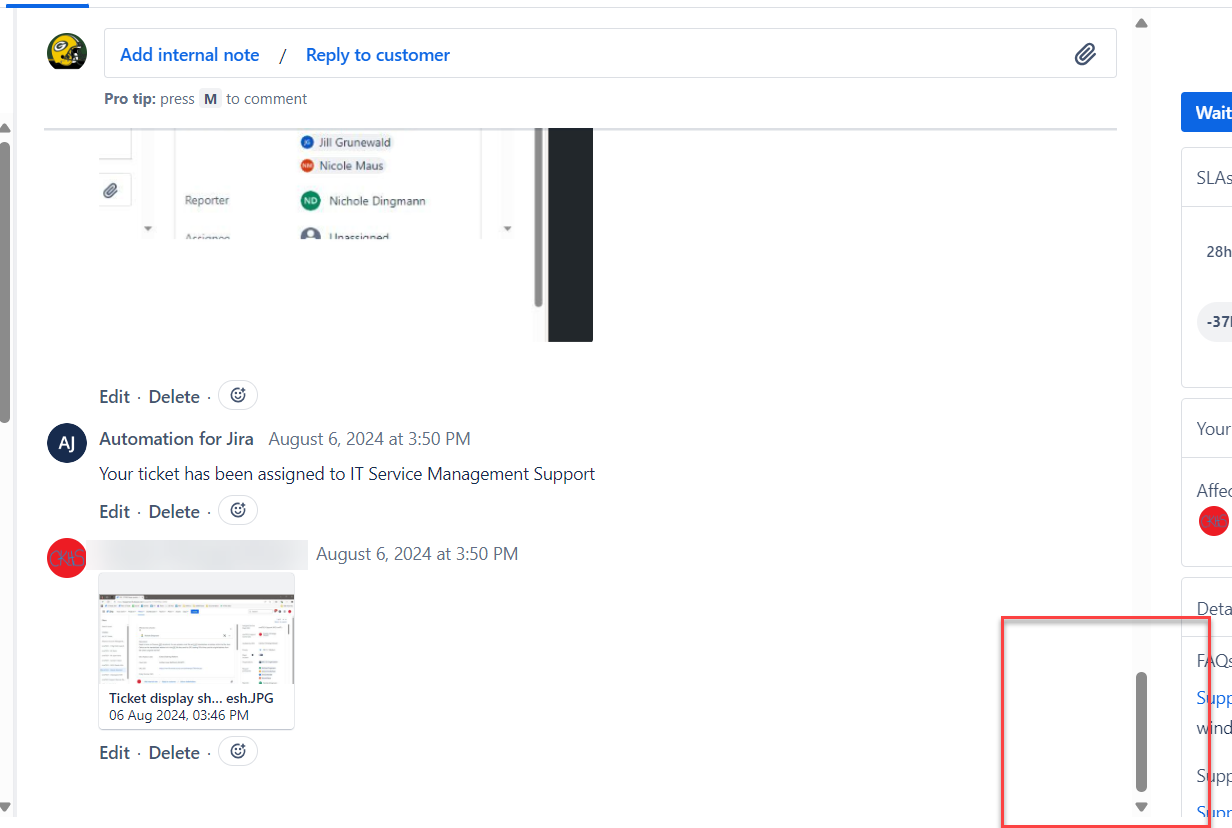This screenshot has height=828, width=1232.
Task: Click the left edge scrollbar up arrow
Action: [x=5, y=128]
